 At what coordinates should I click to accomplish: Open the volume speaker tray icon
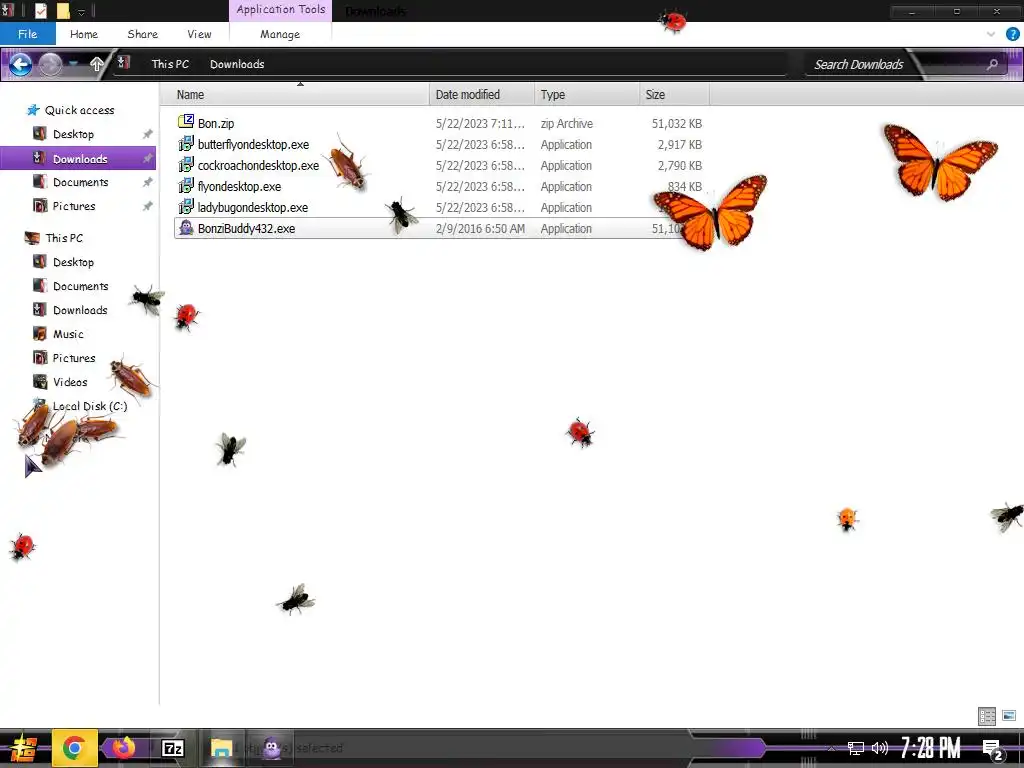click(x=880, y=748)
